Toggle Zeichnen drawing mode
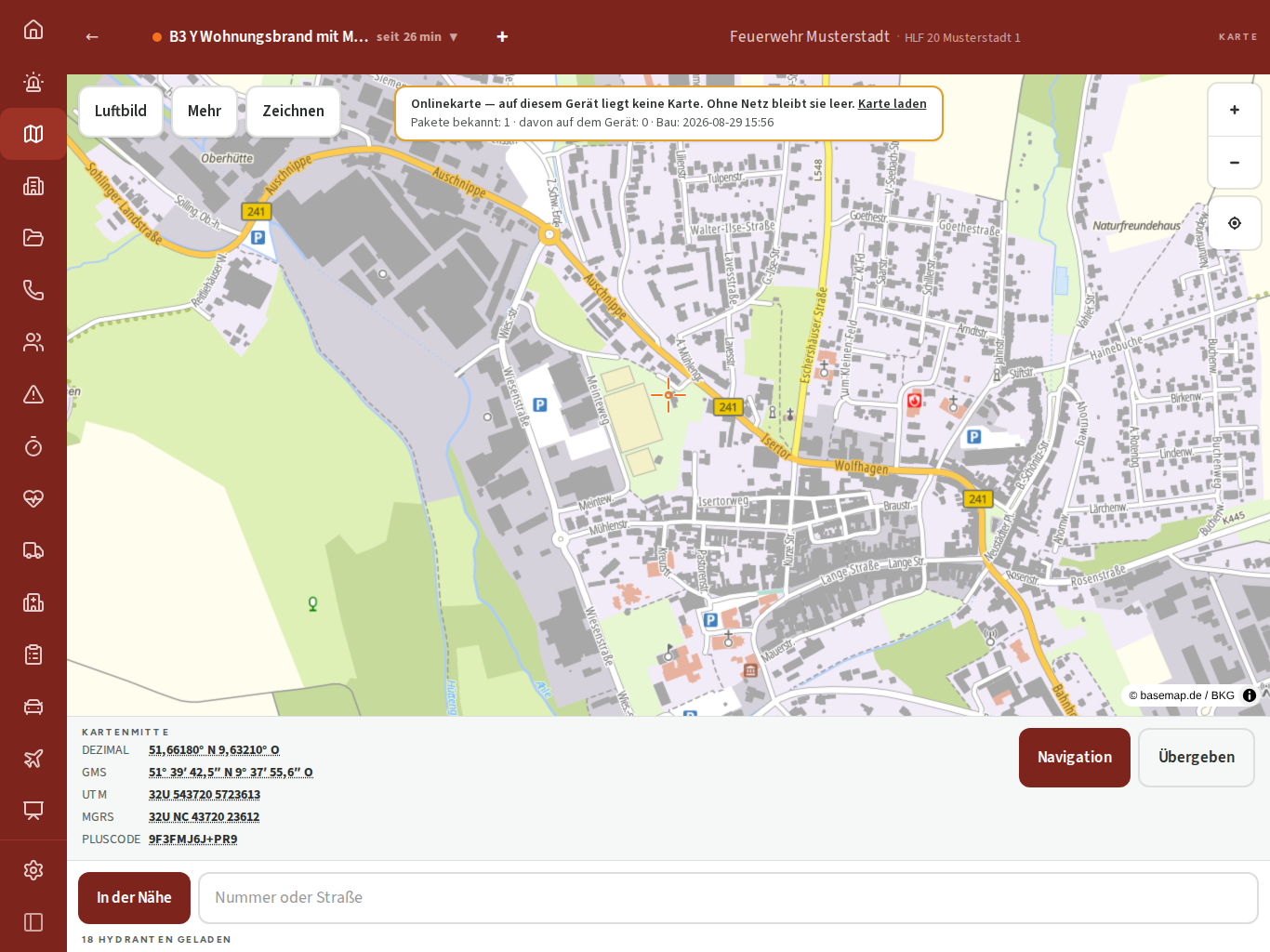The width and height of the screenshot is (1270, 952). (293, 111)
